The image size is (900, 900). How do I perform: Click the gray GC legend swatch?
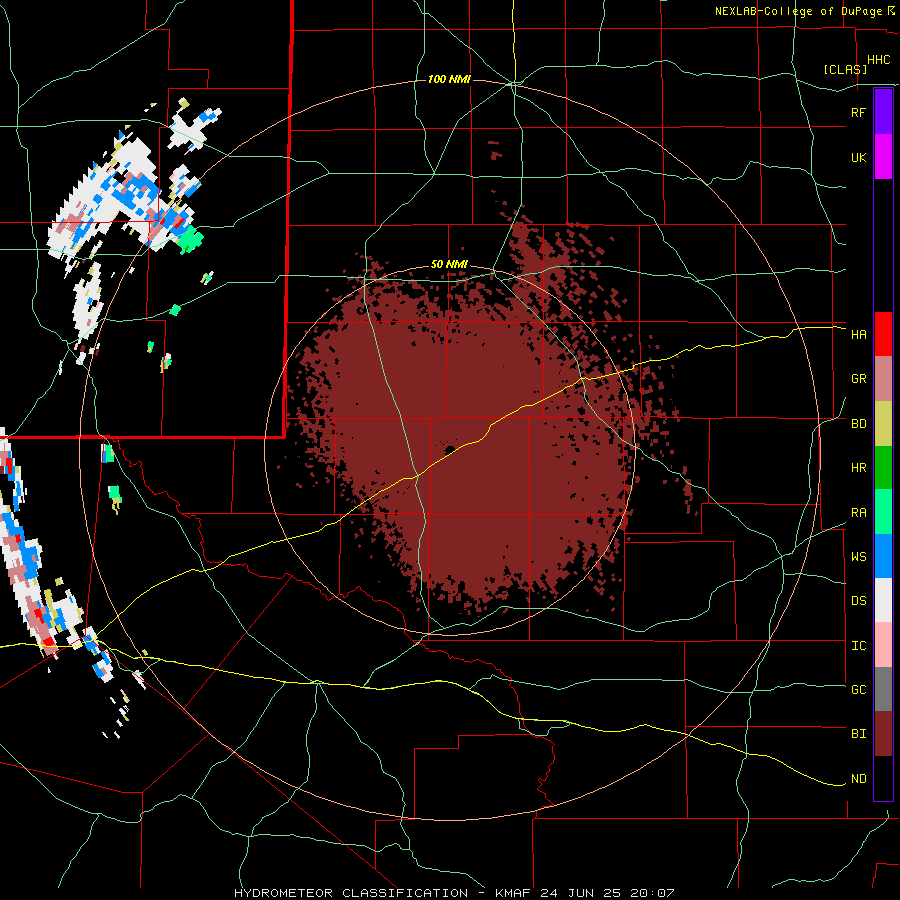click(x=883, y=689)
